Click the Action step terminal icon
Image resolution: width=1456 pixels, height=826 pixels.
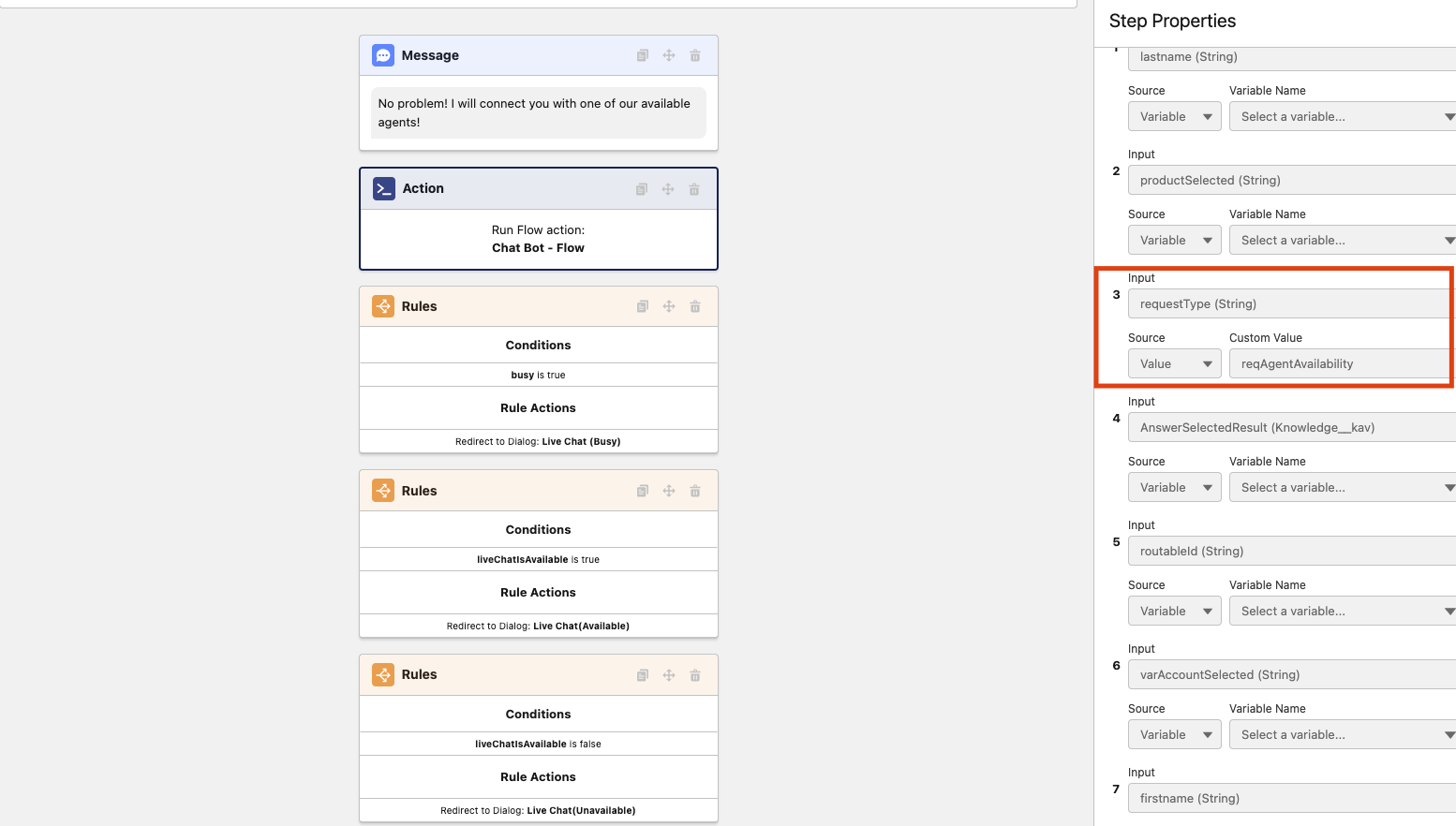click(383, 188)
